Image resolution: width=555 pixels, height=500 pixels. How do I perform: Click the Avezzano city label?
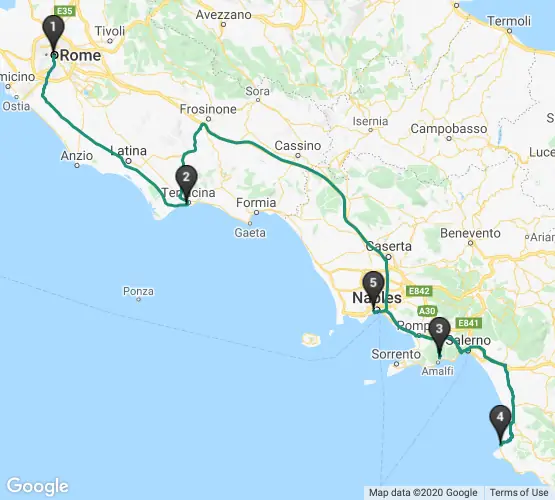coord(224,15)
